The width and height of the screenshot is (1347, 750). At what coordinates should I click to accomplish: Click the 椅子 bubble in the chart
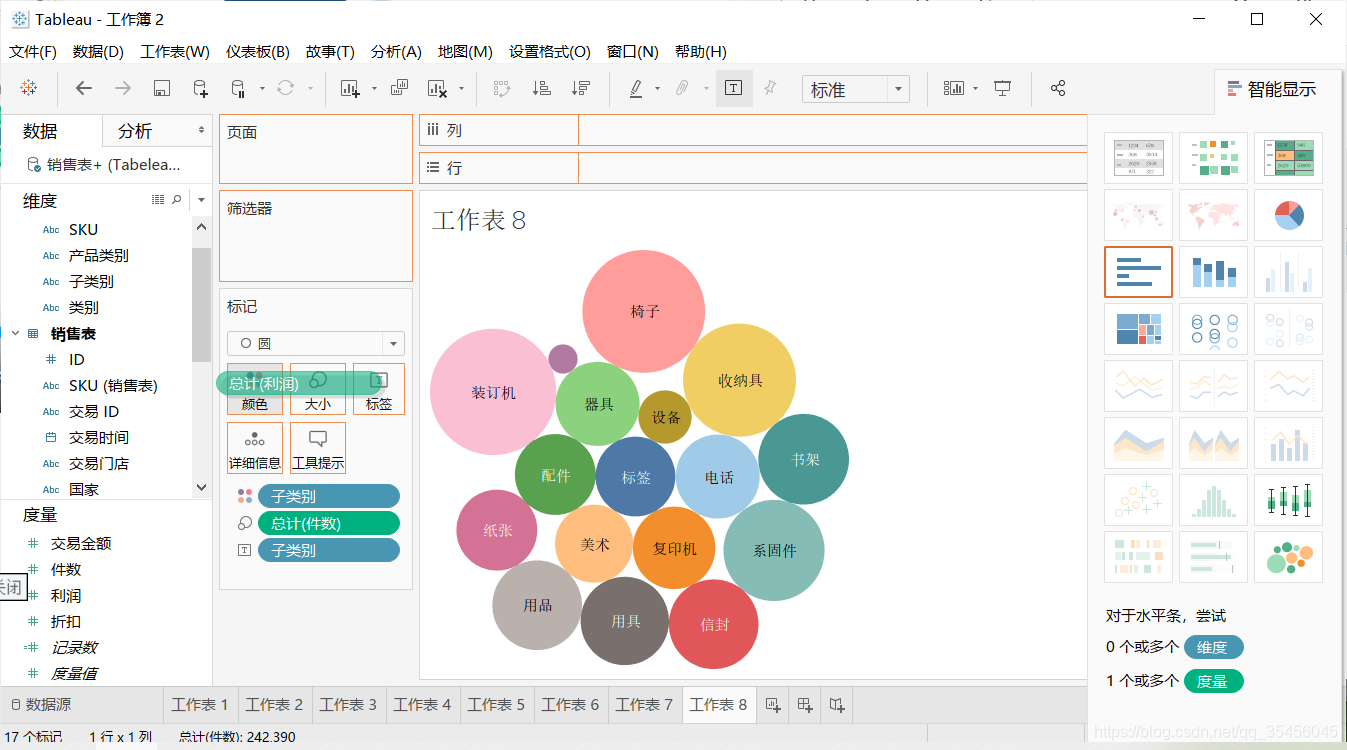click(644, 311)
